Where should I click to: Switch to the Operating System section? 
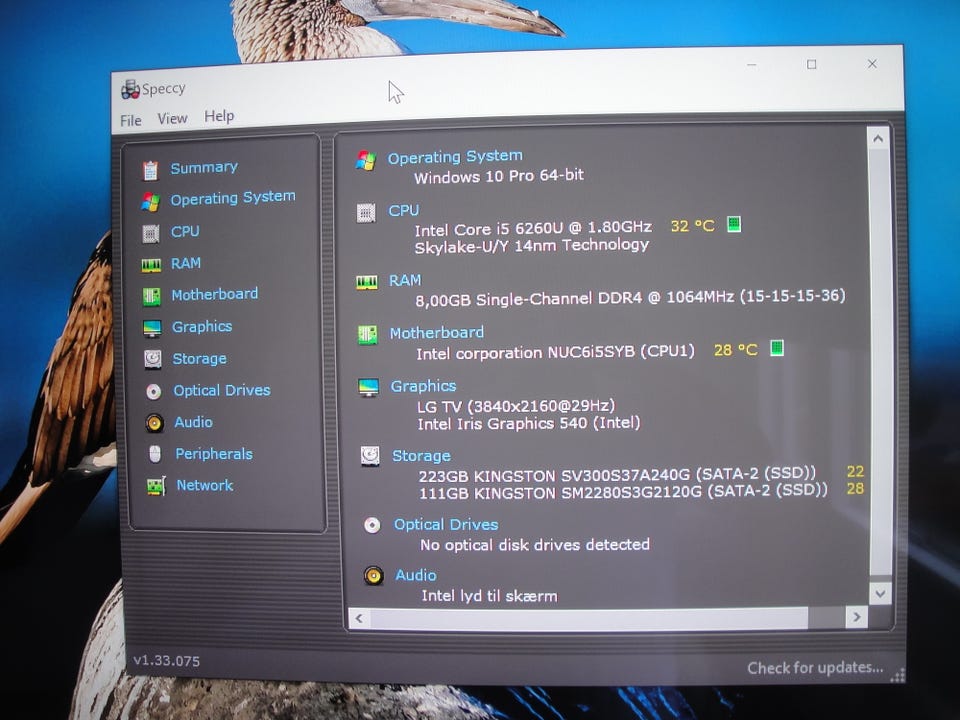click(233, 198)
